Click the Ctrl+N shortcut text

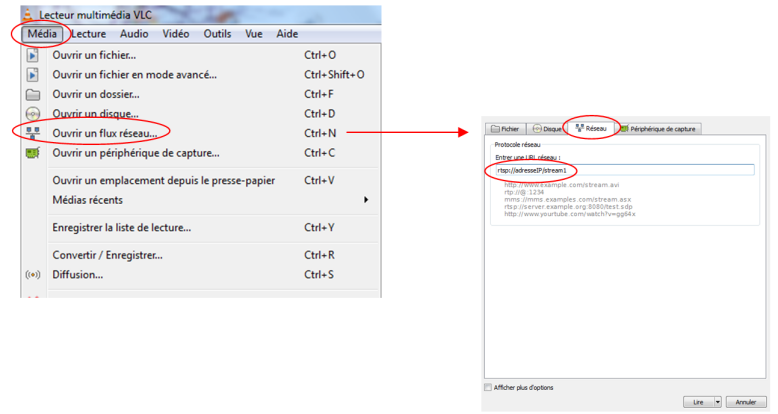click(x=320, y=133)
